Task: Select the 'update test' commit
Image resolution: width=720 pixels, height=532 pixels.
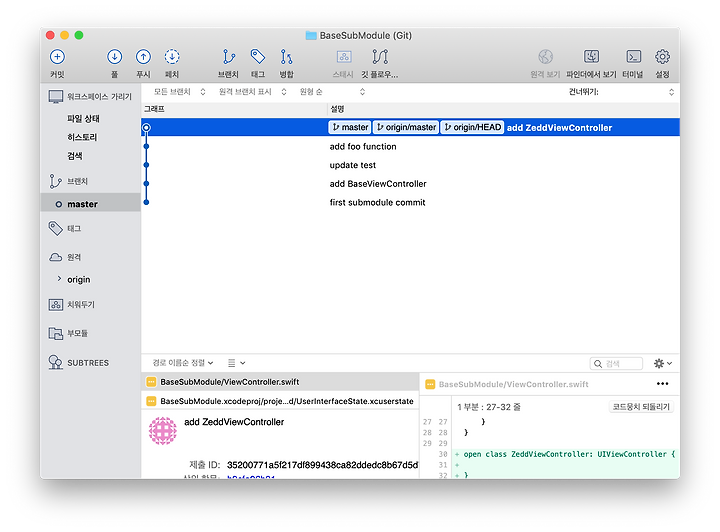Action: click(x=410, y=165)
